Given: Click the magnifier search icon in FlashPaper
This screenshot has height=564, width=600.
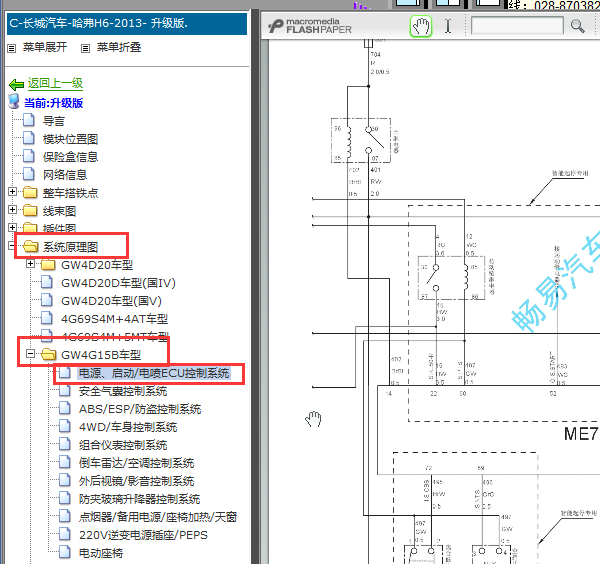Looking at the screenshot, I should pos(577,26).
